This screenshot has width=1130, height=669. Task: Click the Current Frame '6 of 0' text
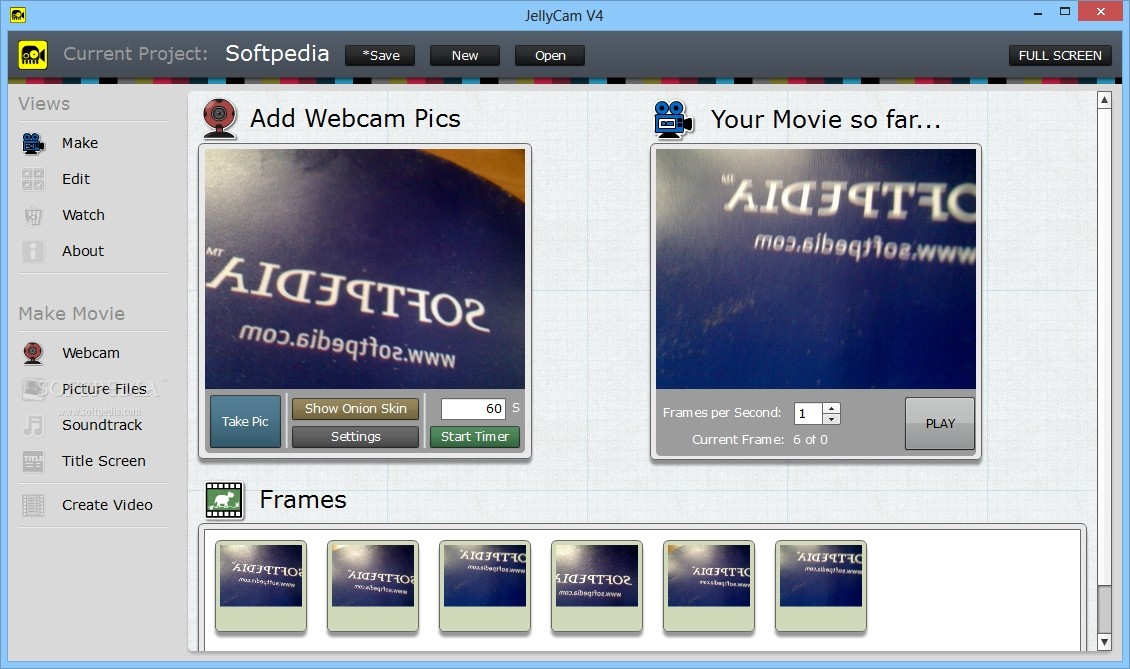pyautogui.click(x=811, y=440)
